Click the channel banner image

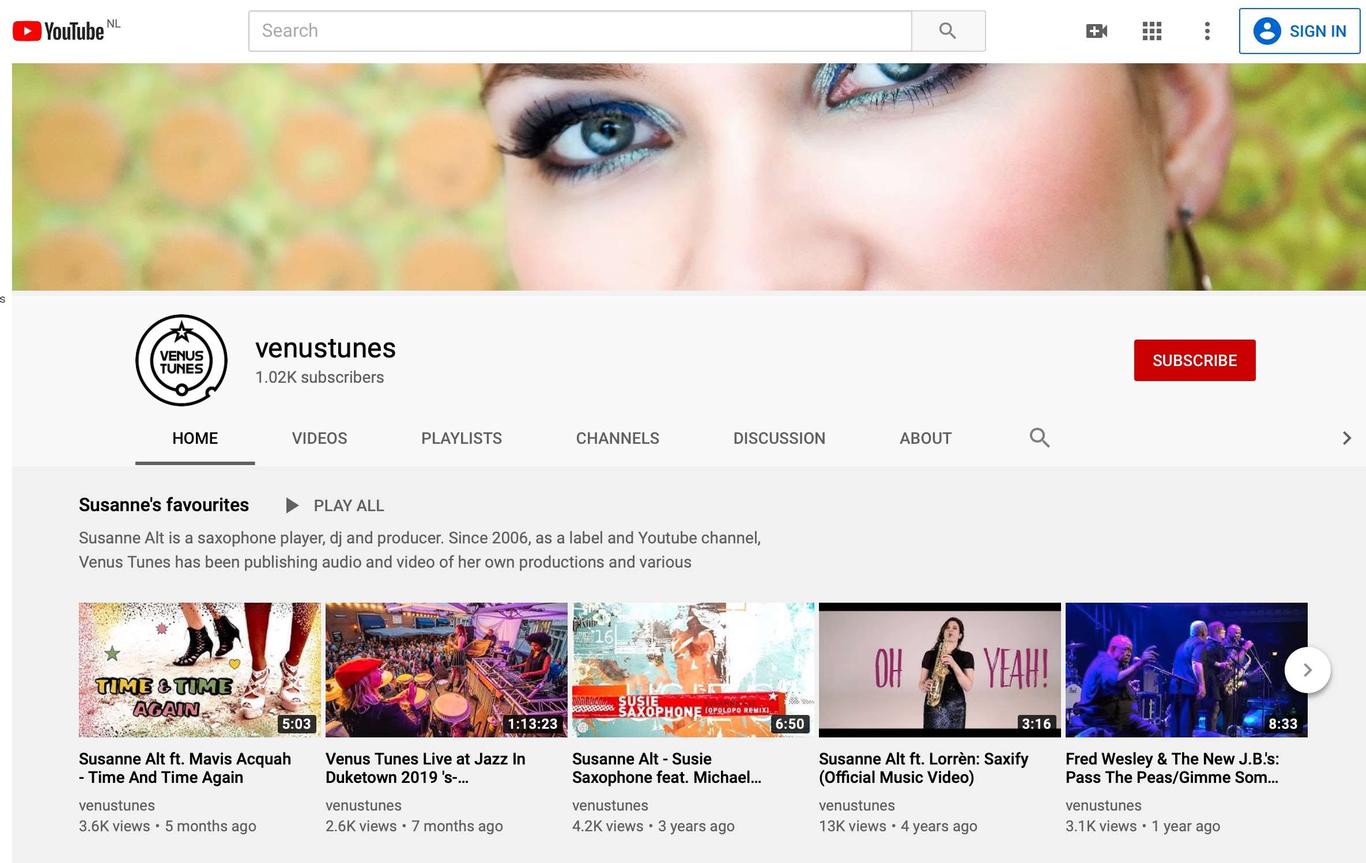(689, 177)
